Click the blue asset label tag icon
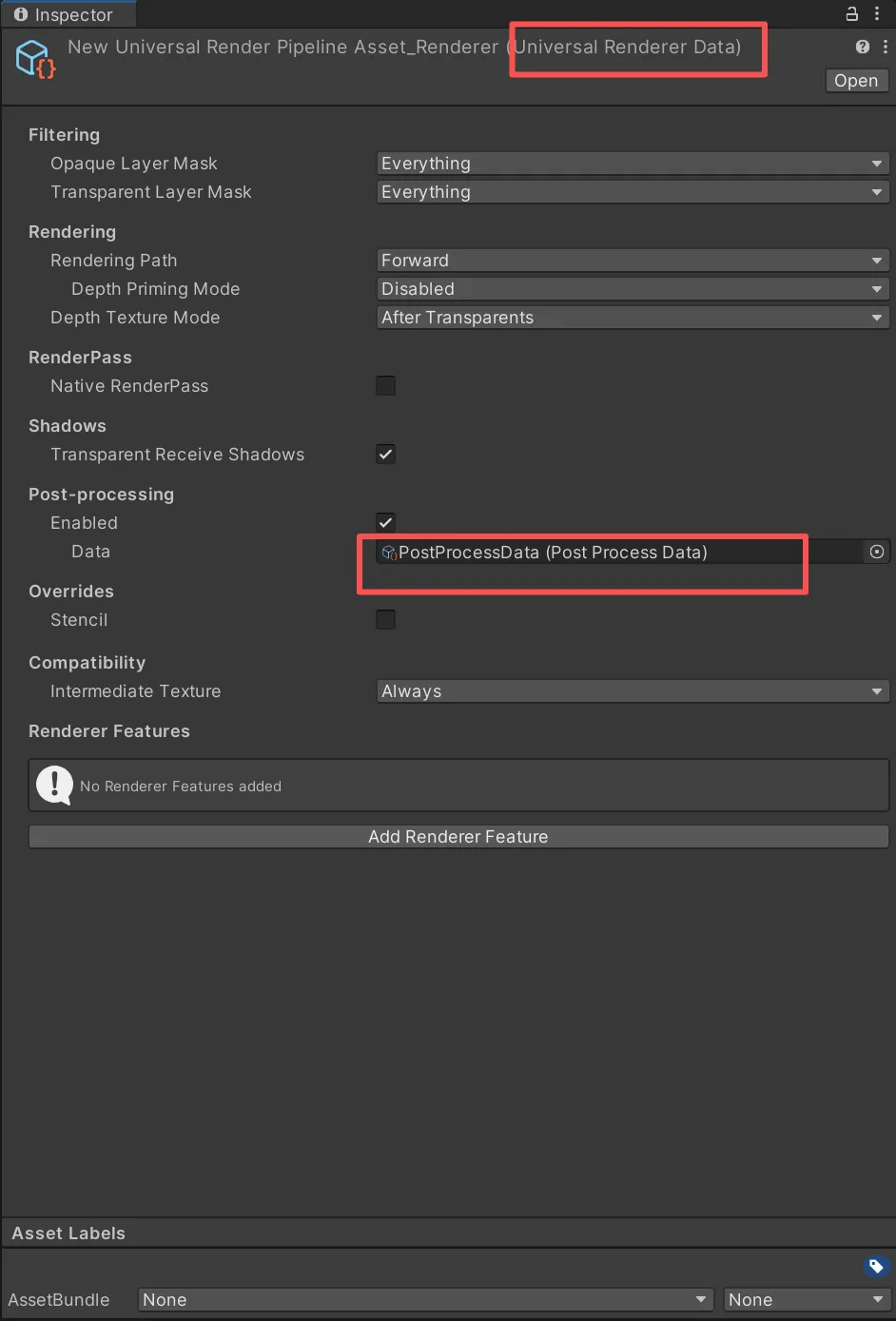The width and height of the screenshot is (896, 1321). click(x=876, y=1266)
